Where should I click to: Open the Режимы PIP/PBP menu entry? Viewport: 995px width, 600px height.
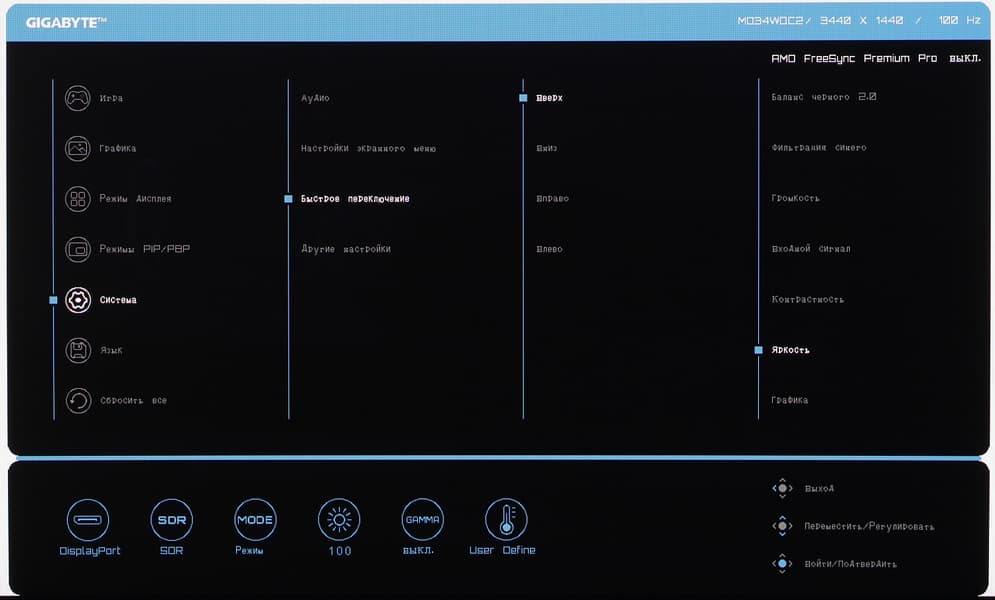coord(145,249)
